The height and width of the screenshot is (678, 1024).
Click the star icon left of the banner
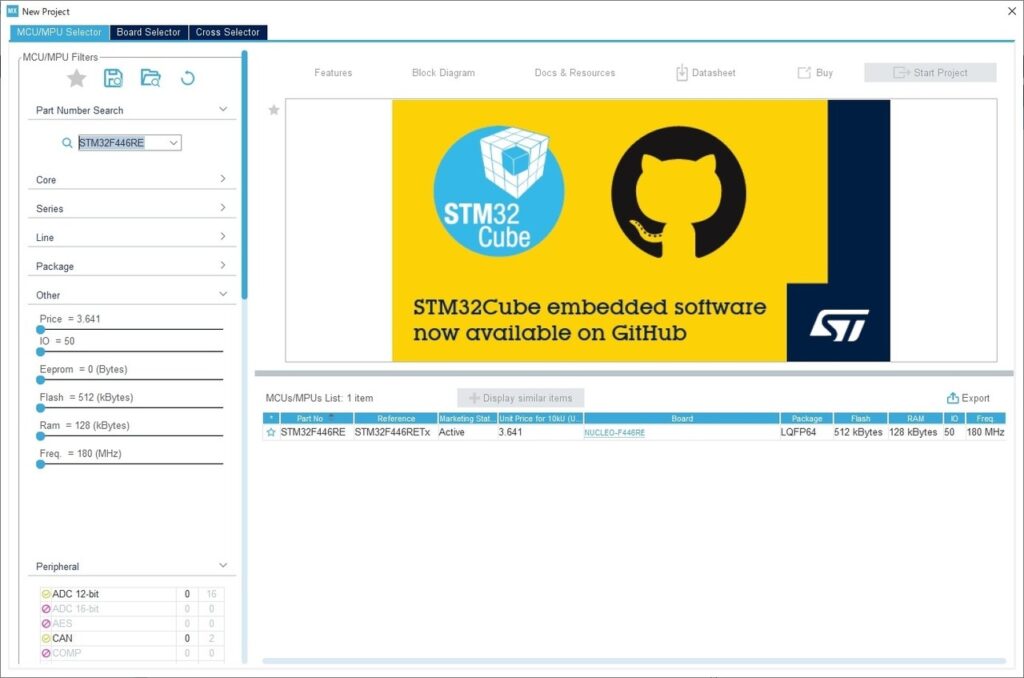tap(274, 110)
